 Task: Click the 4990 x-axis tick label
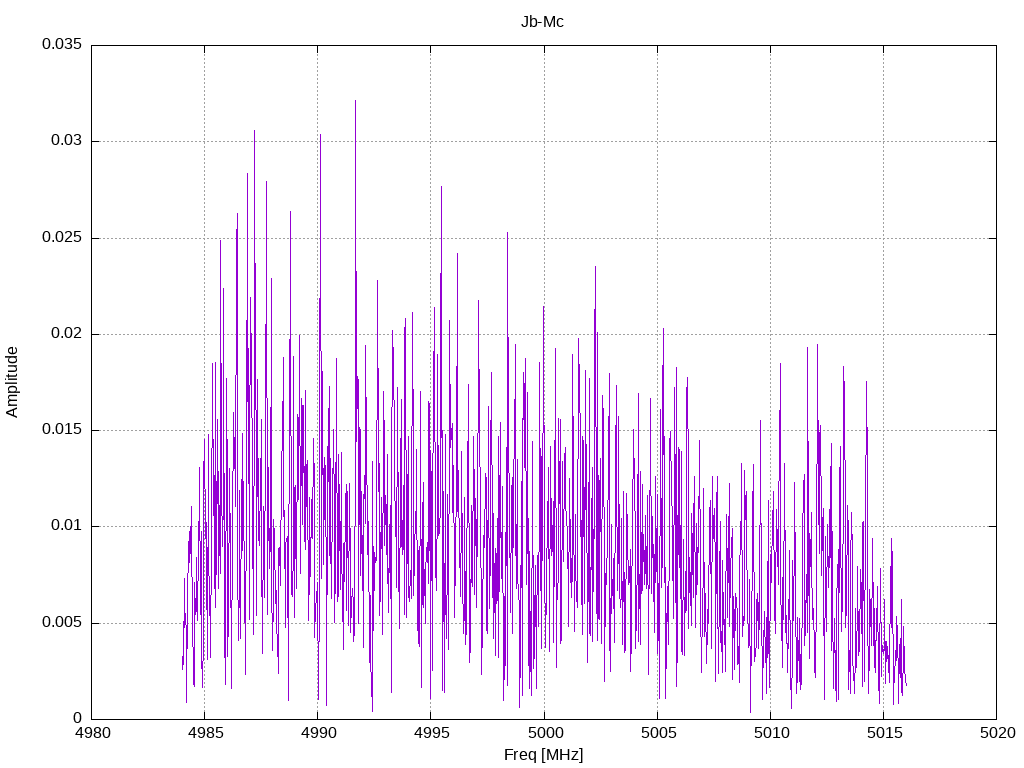click(319, 733)
